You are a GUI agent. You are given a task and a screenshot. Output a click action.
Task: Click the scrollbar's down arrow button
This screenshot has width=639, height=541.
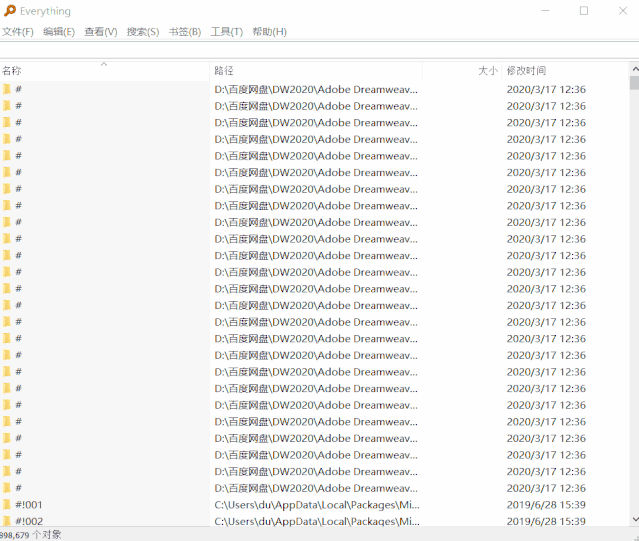[x=633, y=520]
